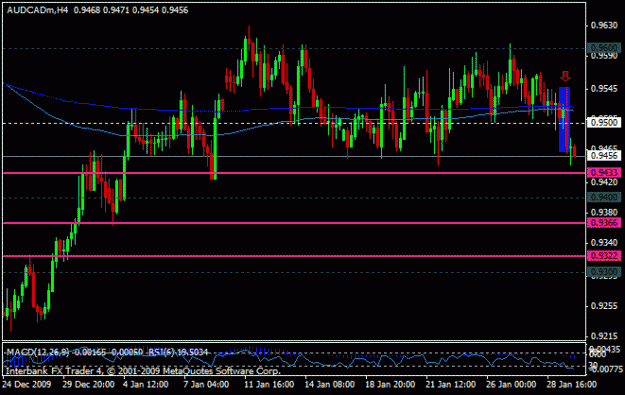
Task: Select the pink horizontal line at 0.9322
Action: click(294, 256)
